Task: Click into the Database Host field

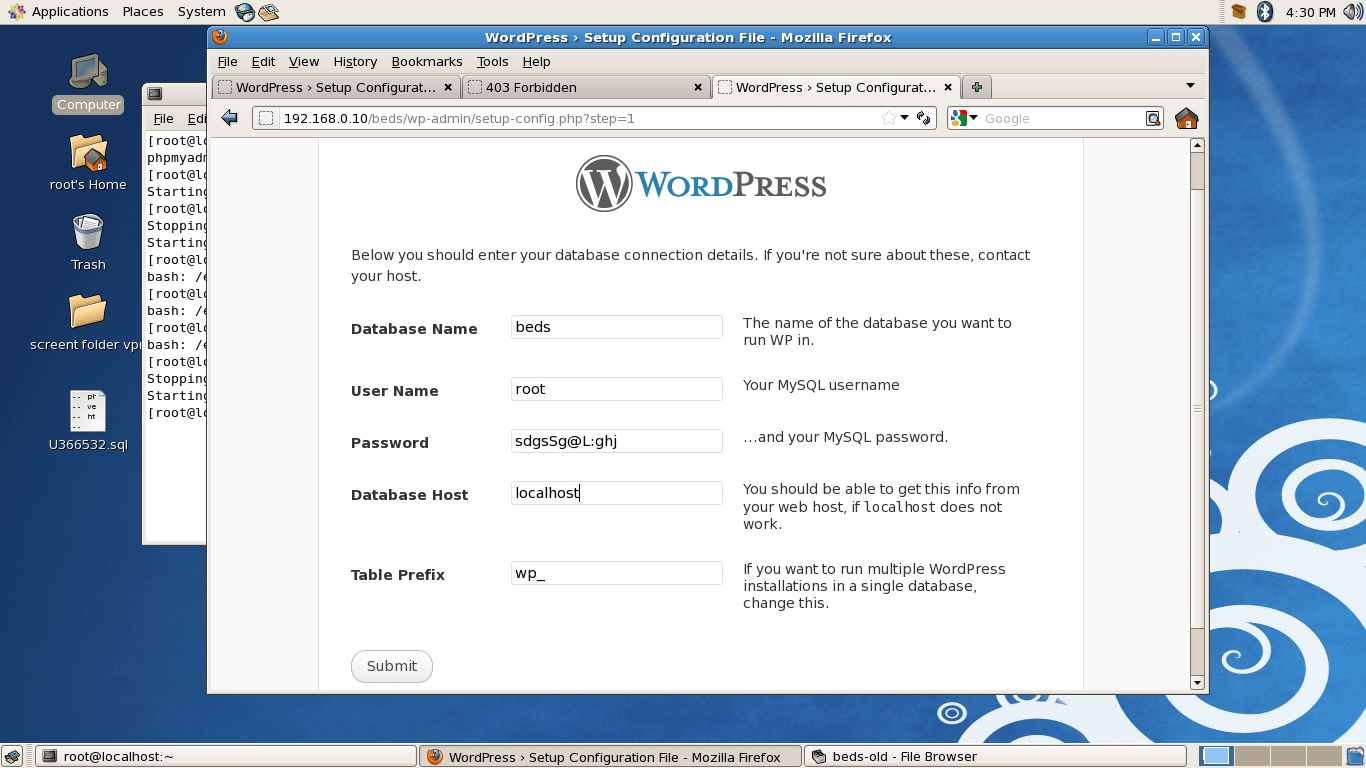Action: click(616, 493)
